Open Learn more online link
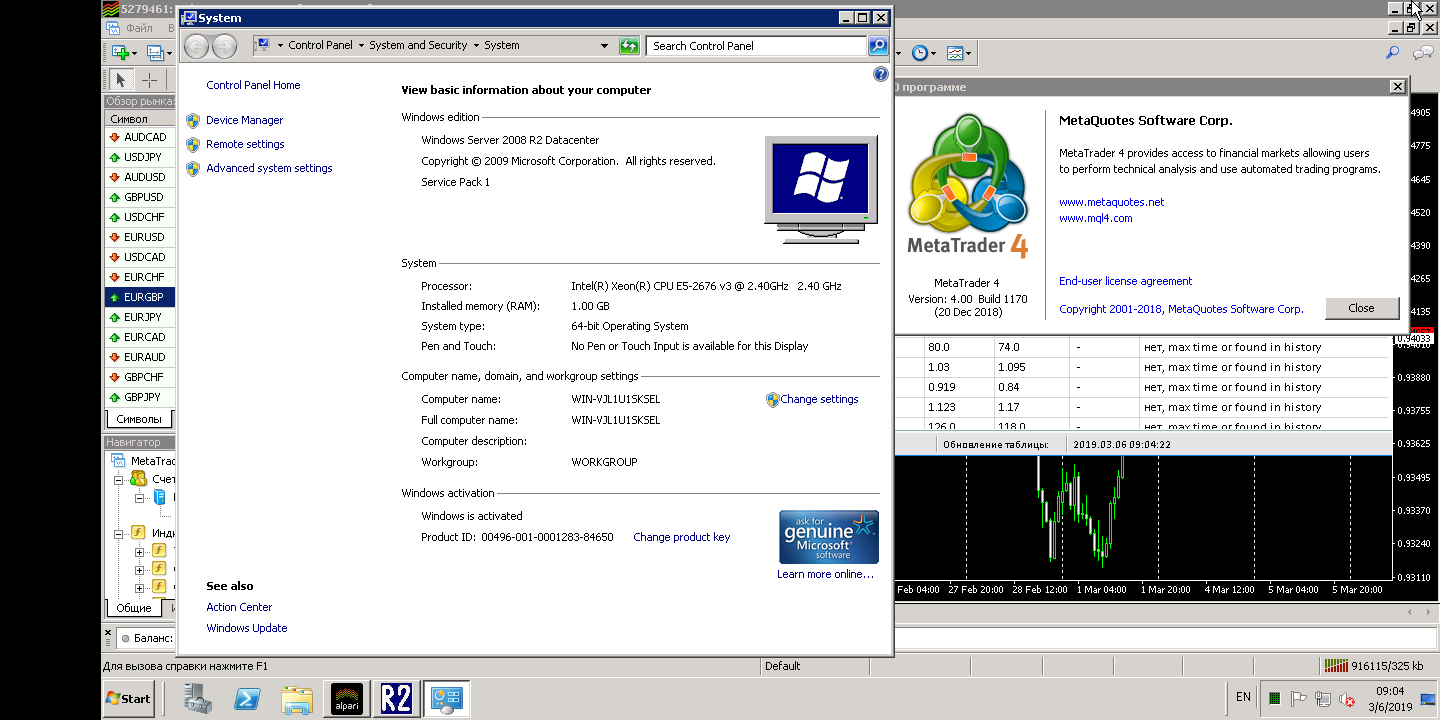Screen dimensions: 1440x720 click(825, 574)
